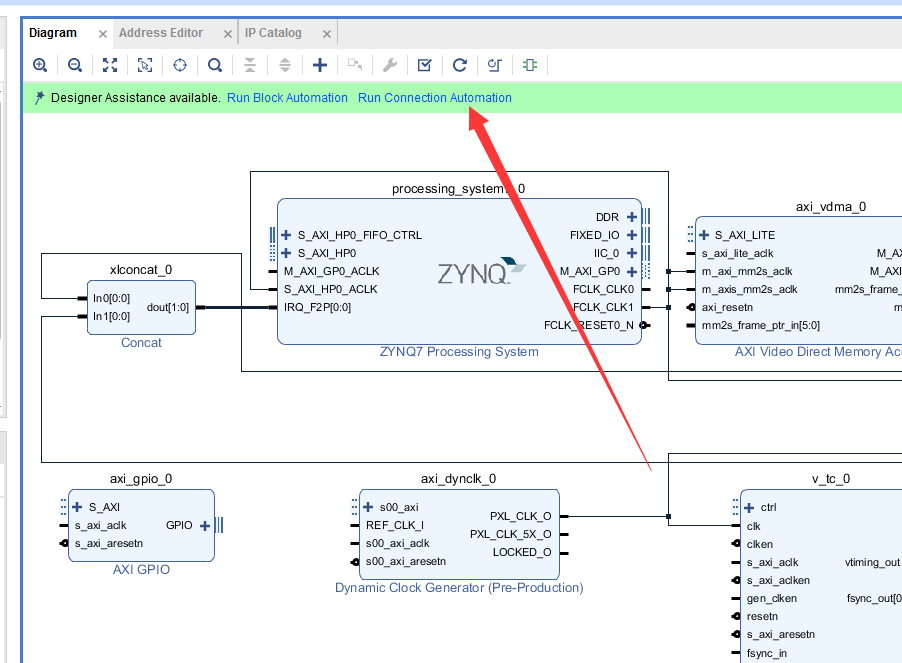Select the dout[1:0] pin on Concat
This screenshot has height=663, width=902.
click(167, 307)
